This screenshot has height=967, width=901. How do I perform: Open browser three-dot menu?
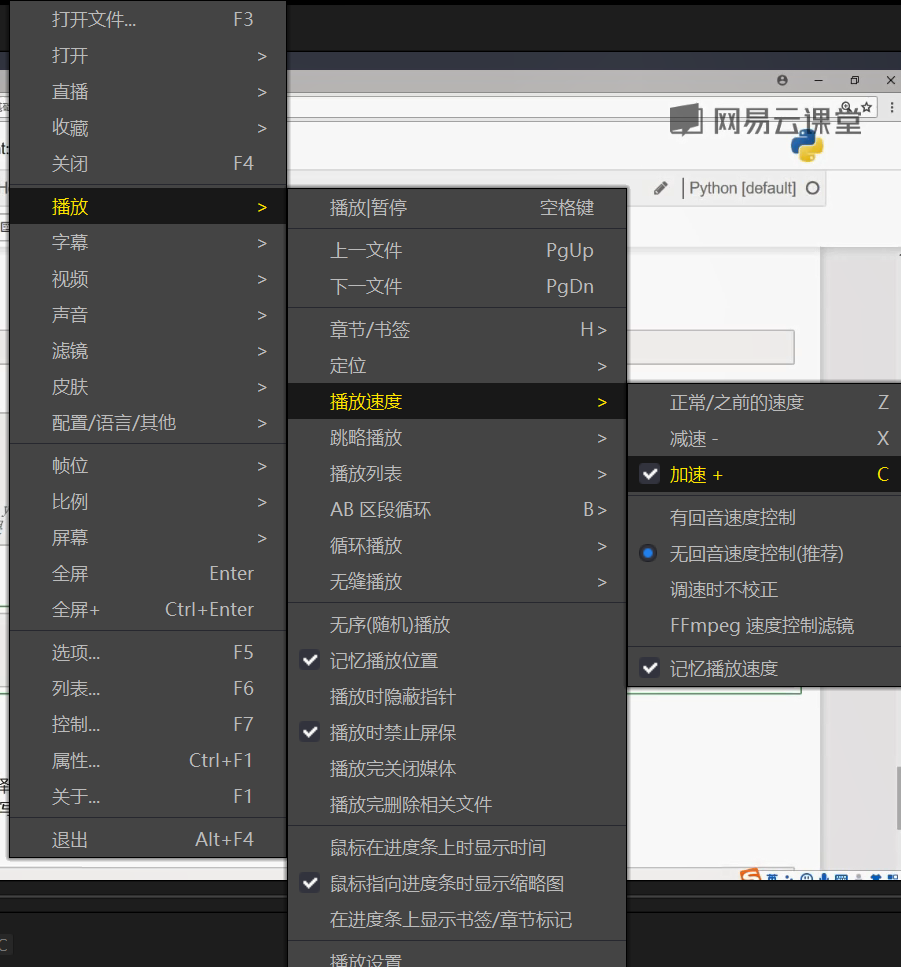pyautogui.click(x=892, y=107)
